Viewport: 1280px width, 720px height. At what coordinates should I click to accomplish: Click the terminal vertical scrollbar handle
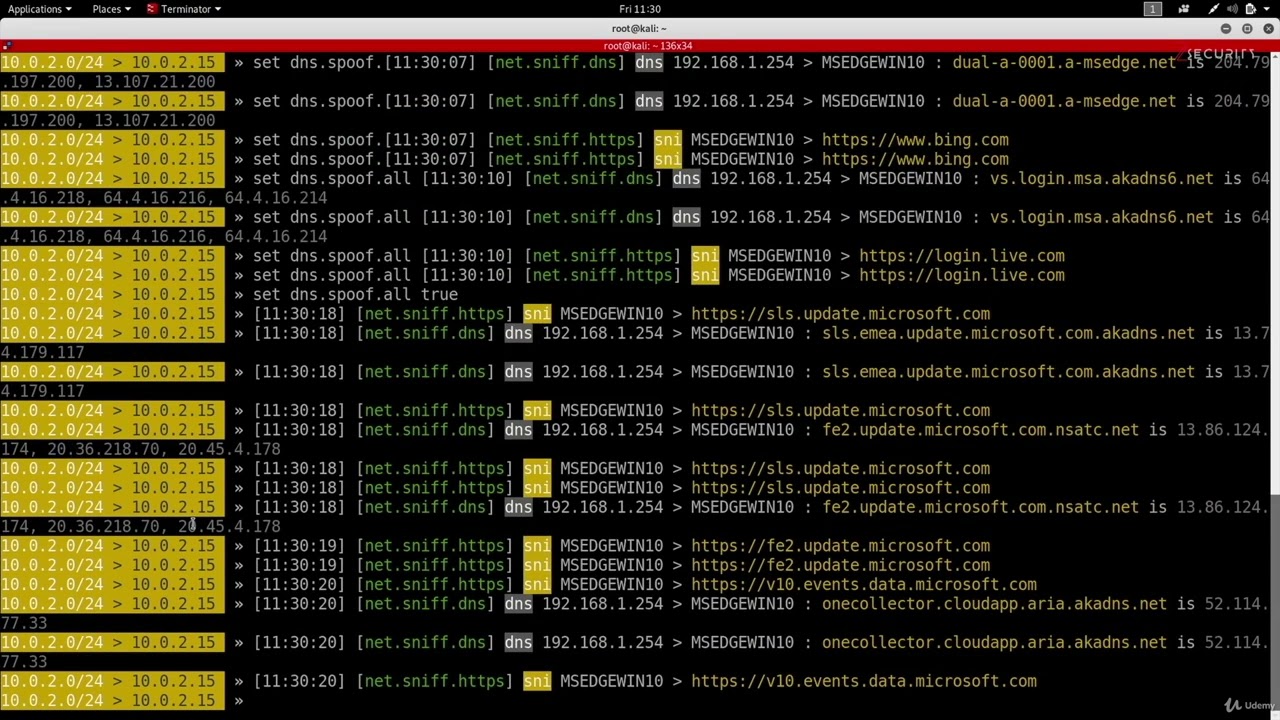coord(1275,603)
